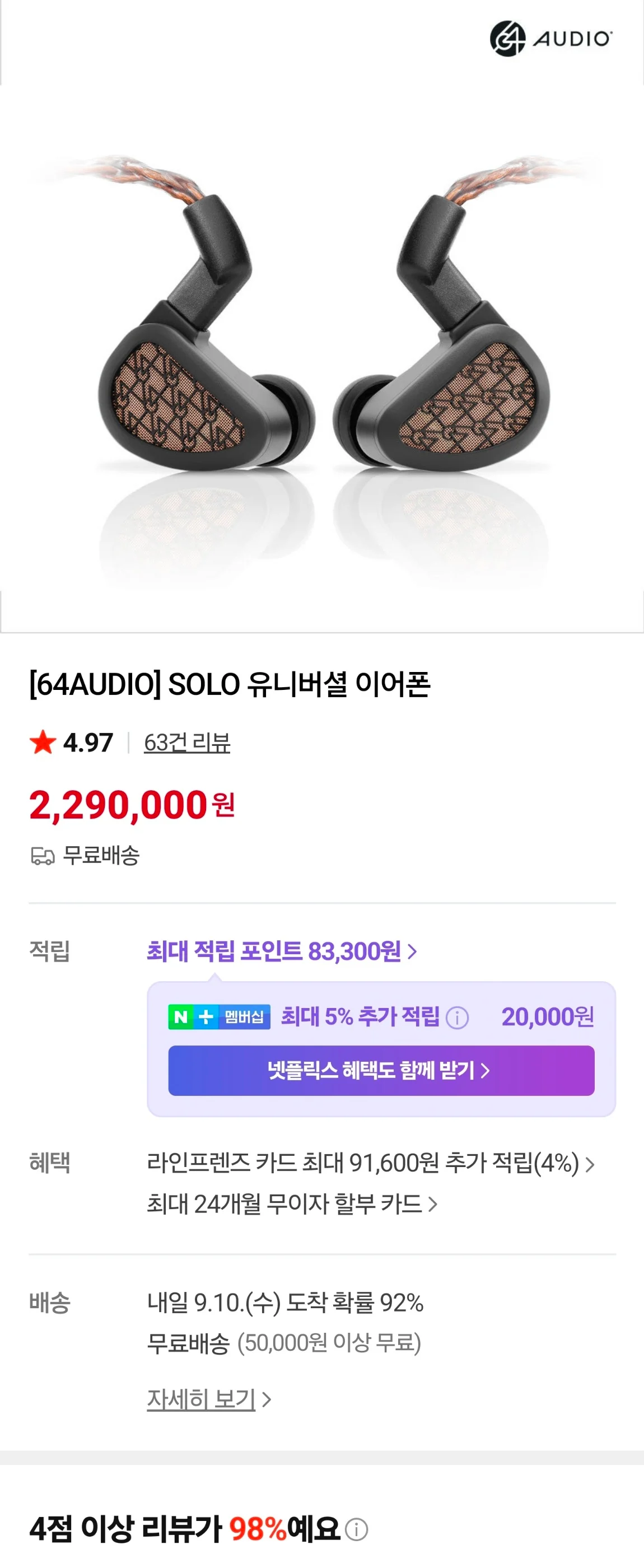Click the arrow after 자세히 보기

coord(266,1399)
